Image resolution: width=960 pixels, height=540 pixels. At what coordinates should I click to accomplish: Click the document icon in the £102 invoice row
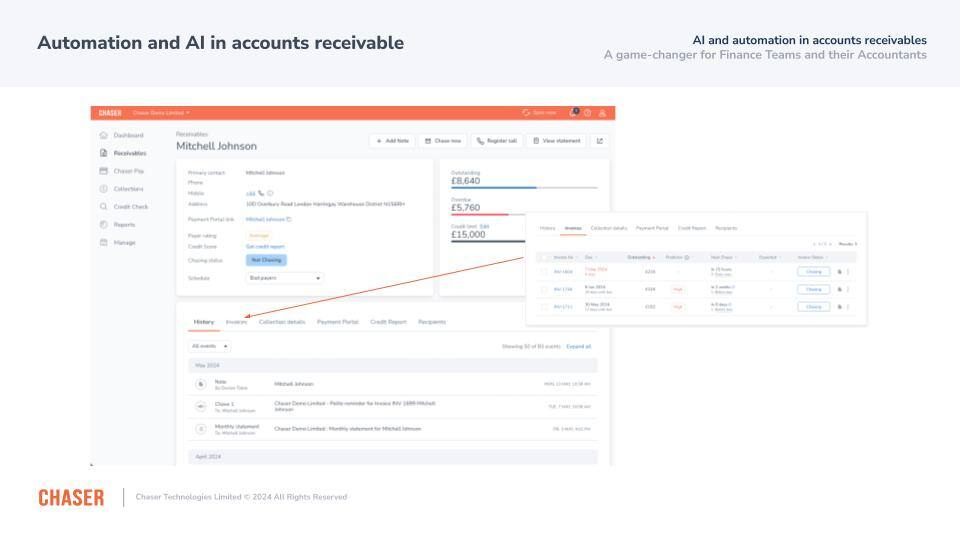click(839, 307)
